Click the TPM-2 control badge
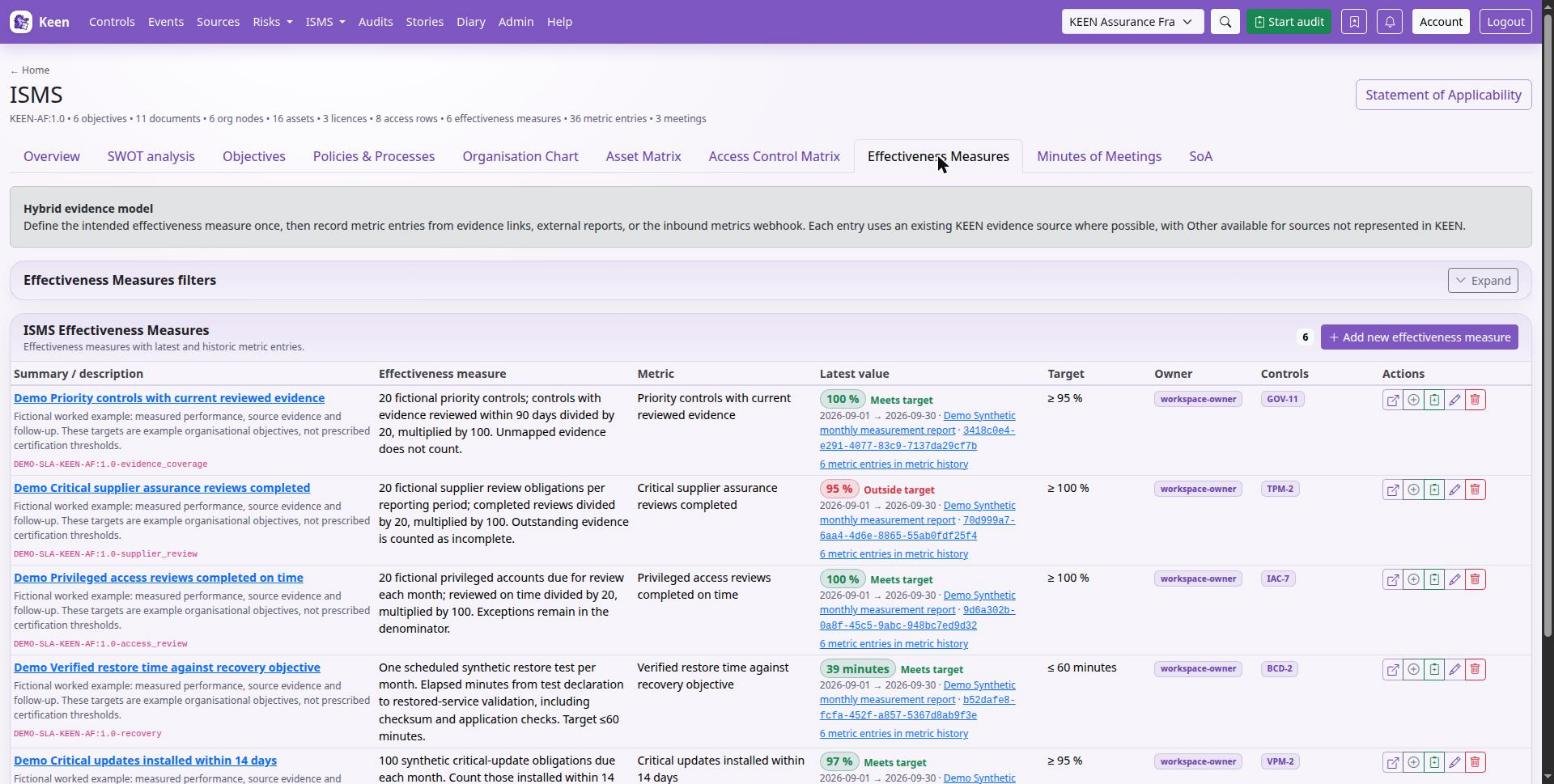 coord(1280,490)
